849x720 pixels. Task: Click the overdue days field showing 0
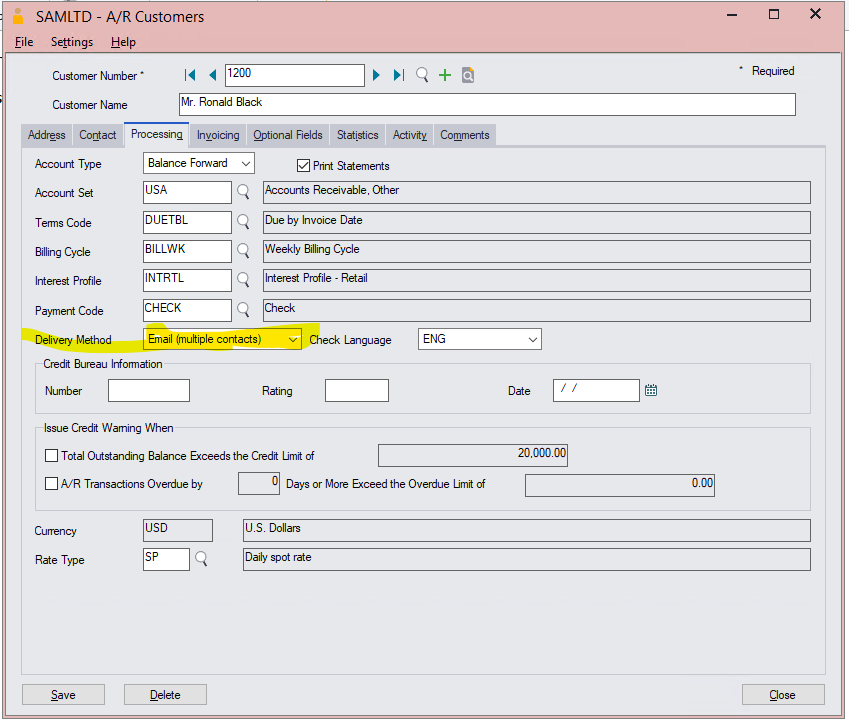click(259, 483)
